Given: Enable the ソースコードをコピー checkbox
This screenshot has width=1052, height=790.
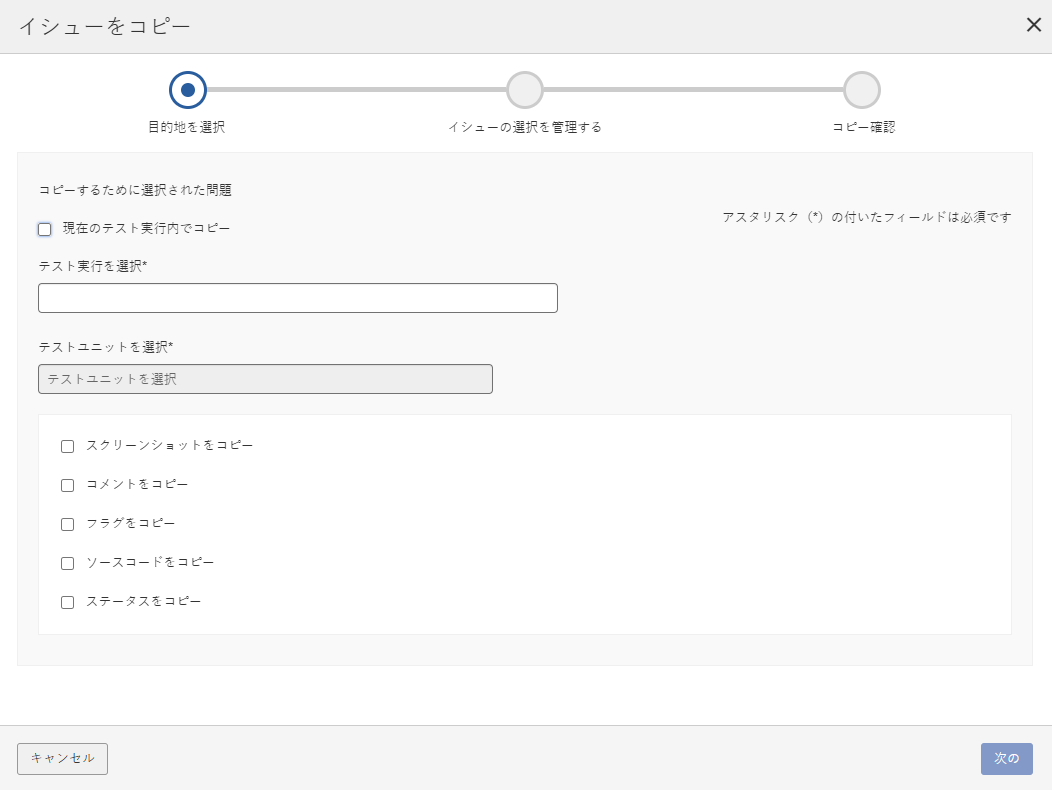Looking at the screenshot, I should [x=68, y=563].
